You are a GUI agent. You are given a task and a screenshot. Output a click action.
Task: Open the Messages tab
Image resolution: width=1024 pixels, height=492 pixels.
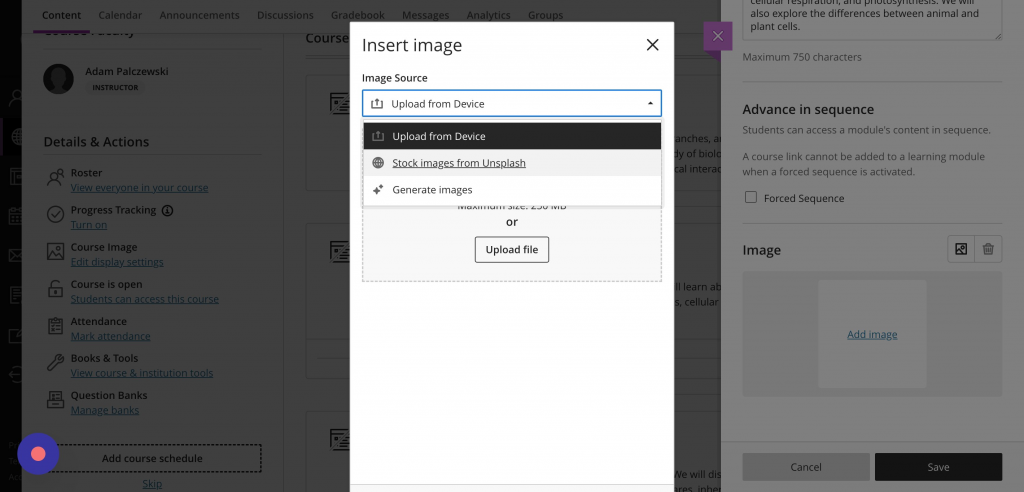(x=425, y=15)
